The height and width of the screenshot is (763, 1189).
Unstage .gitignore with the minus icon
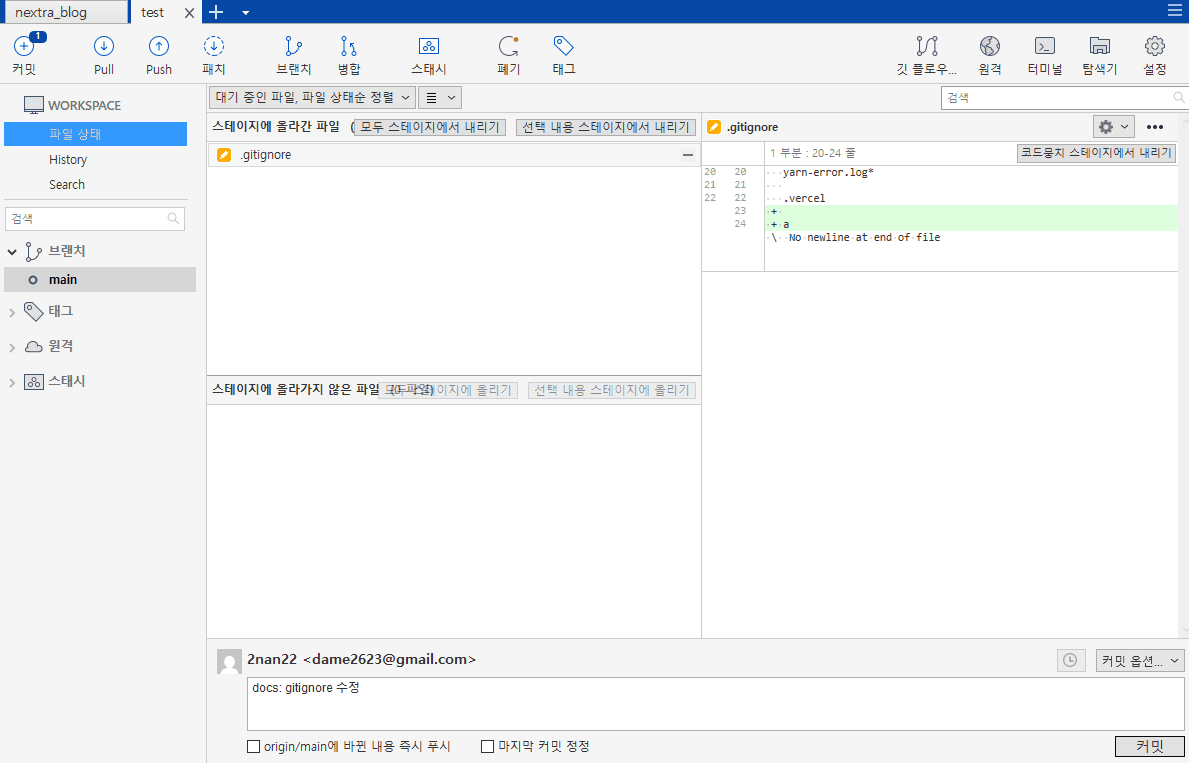pyautogui.click(x=688, y=155)
